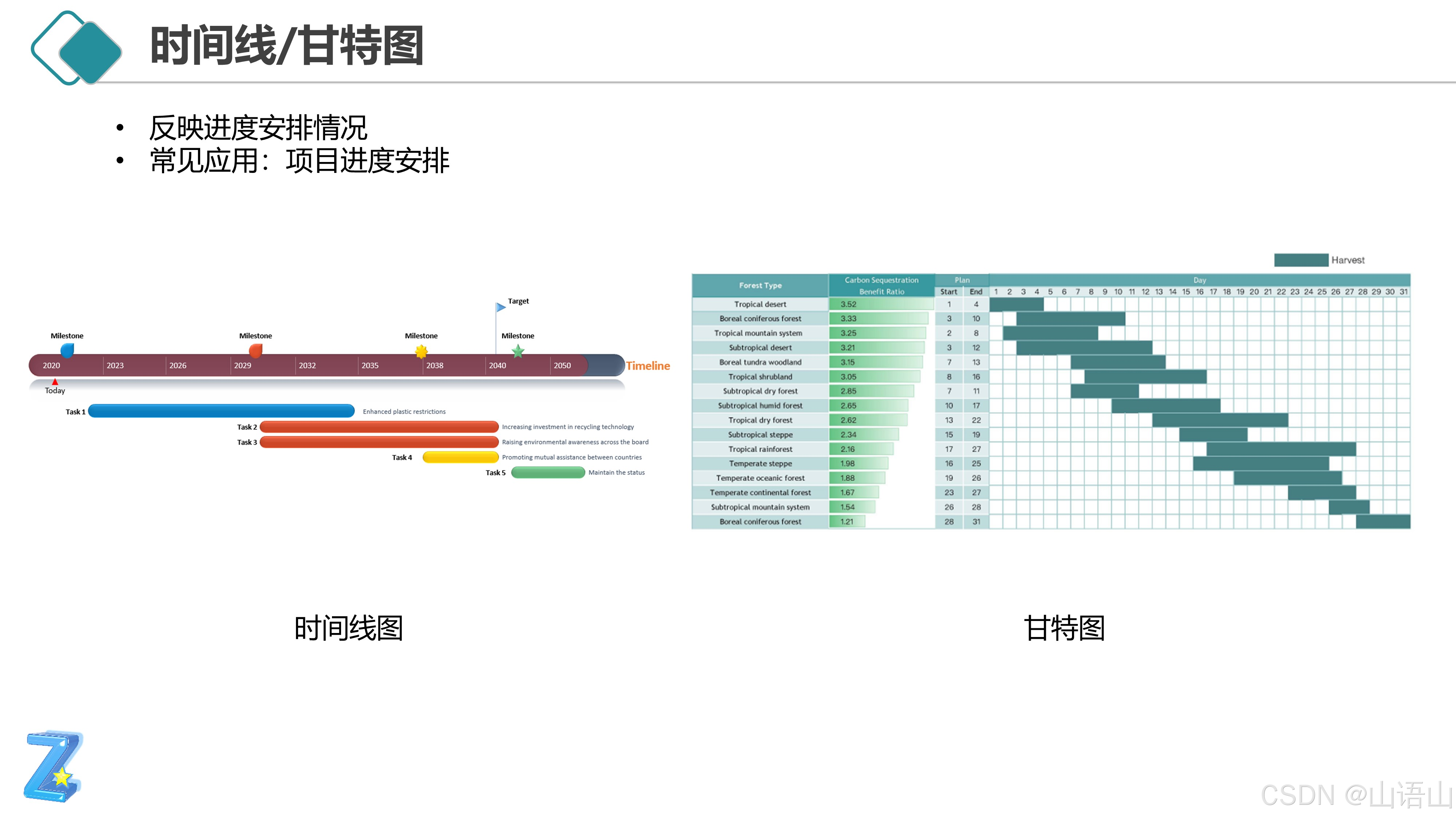Click the Forest Type column header
The height and width of the screenshot is (819, 1456).
[x=760, y=285]
